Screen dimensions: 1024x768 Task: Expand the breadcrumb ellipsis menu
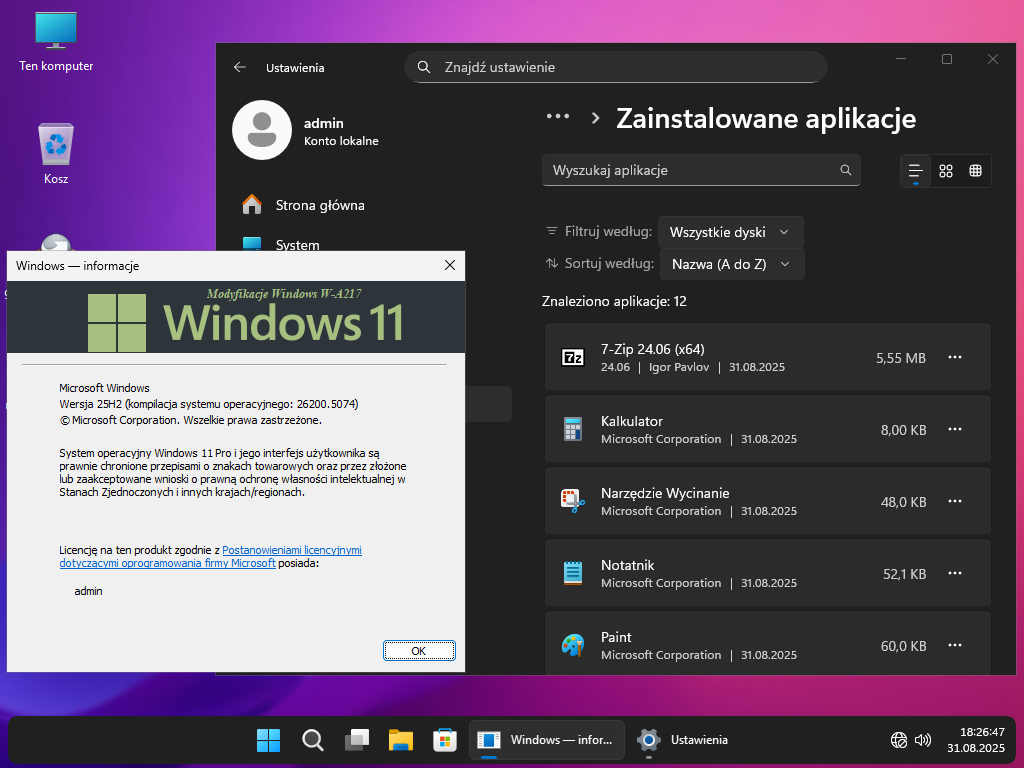(557, 117)
